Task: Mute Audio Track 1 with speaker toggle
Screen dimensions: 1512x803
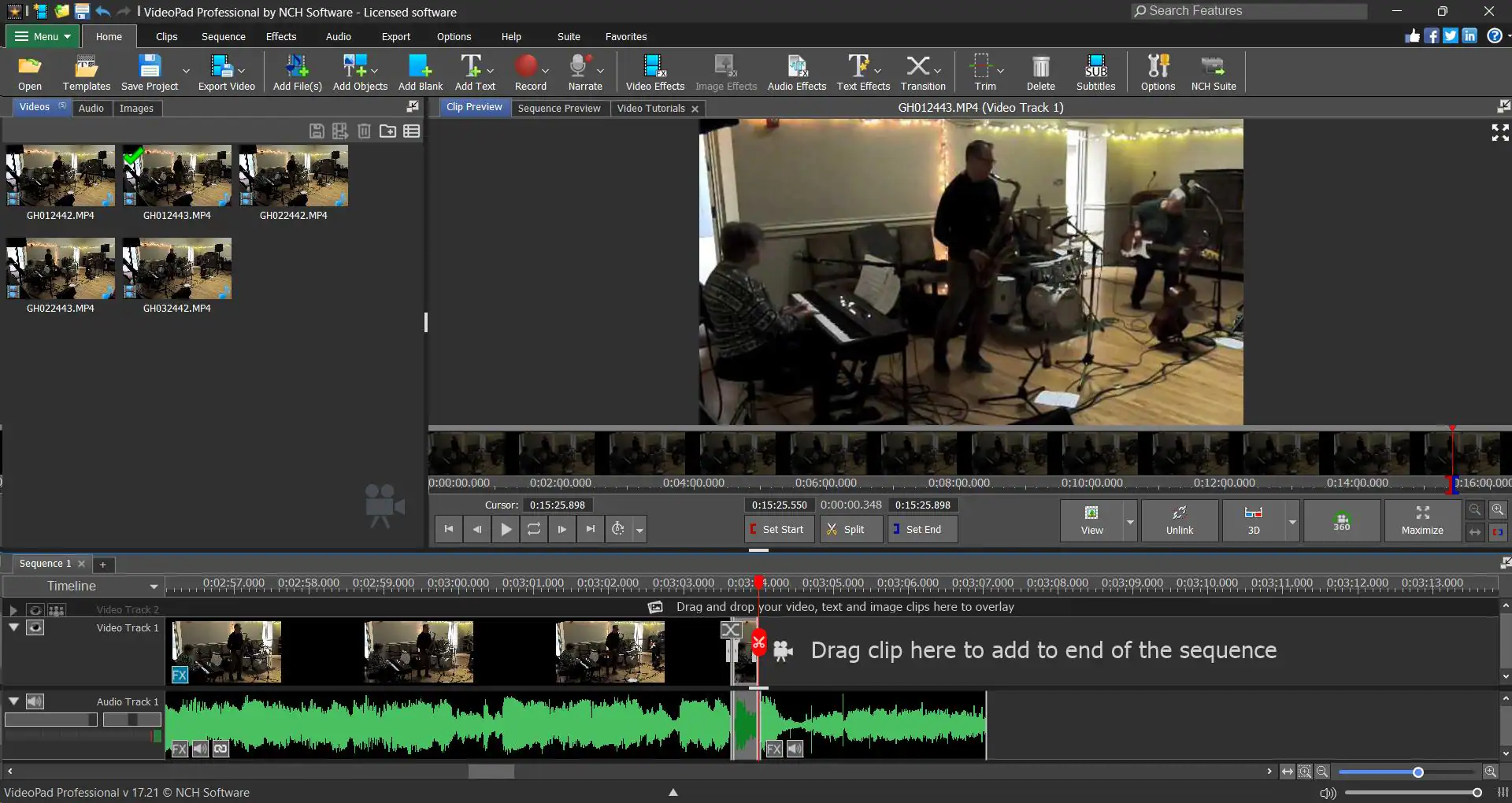Action: click(x=35, y=701)
